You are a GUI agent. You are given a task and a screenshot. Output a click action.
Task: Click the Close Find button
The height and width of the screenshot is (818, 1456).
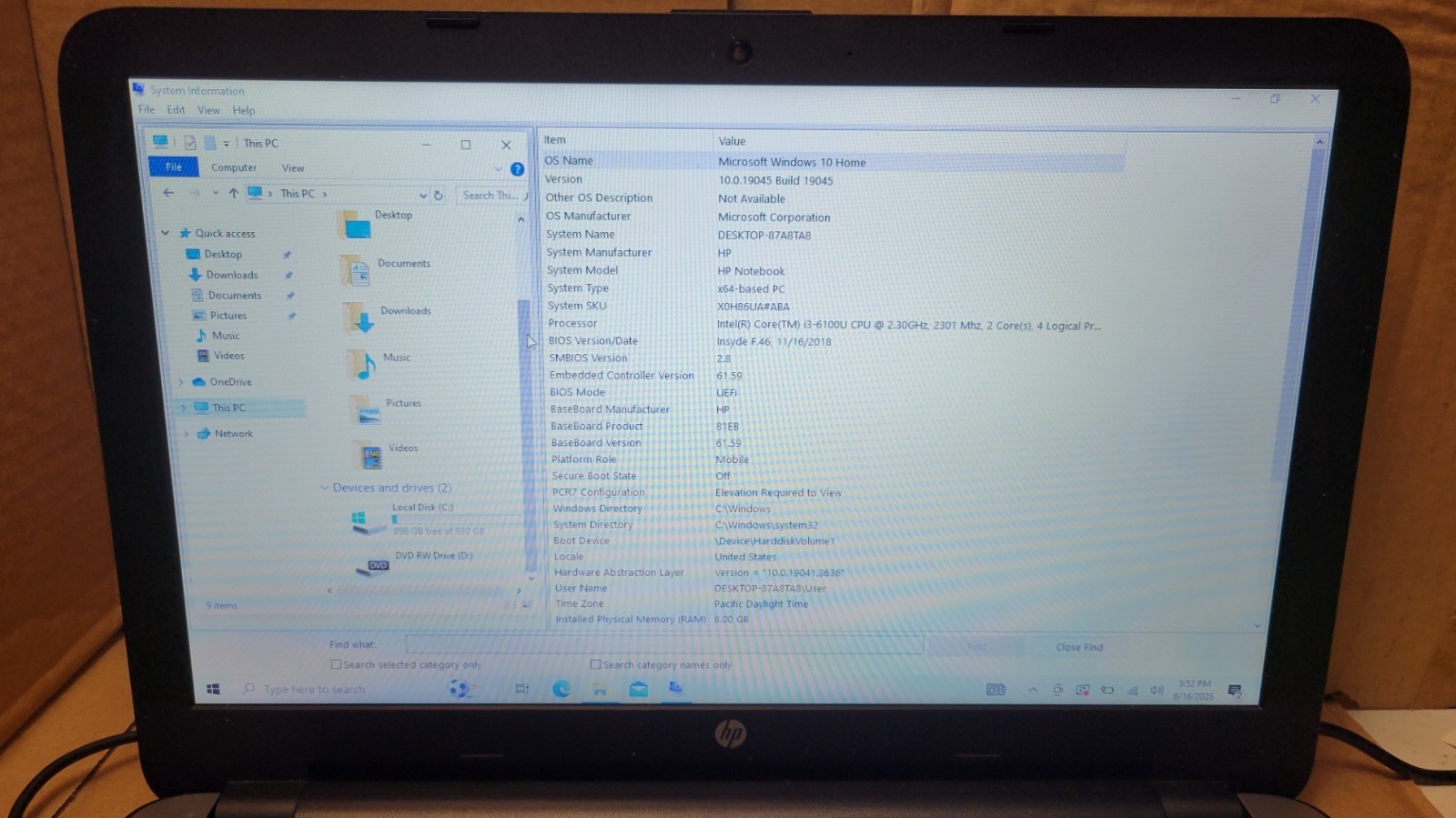1079,647
